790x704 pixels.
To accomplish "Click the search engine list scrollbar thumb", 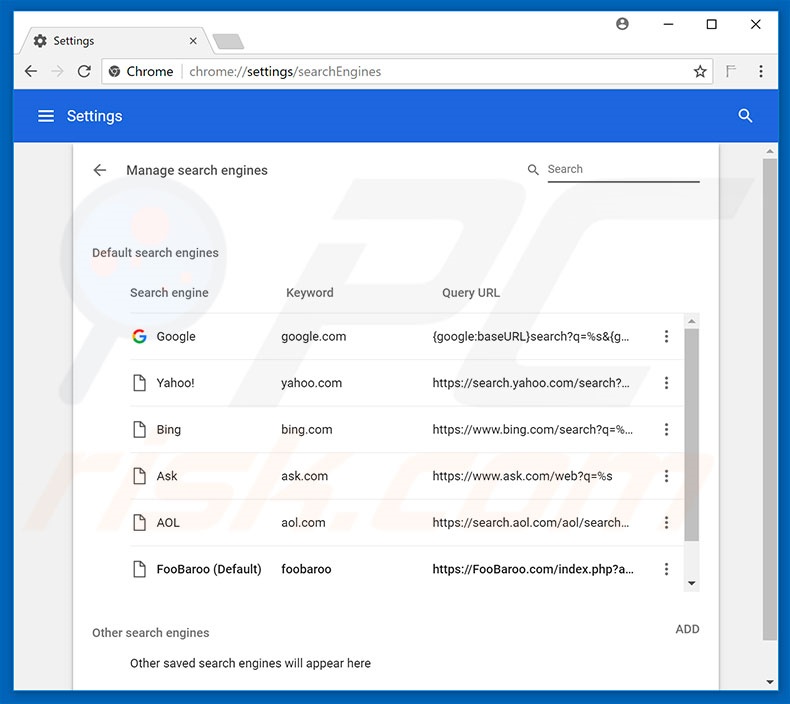I will coord(692,434).
